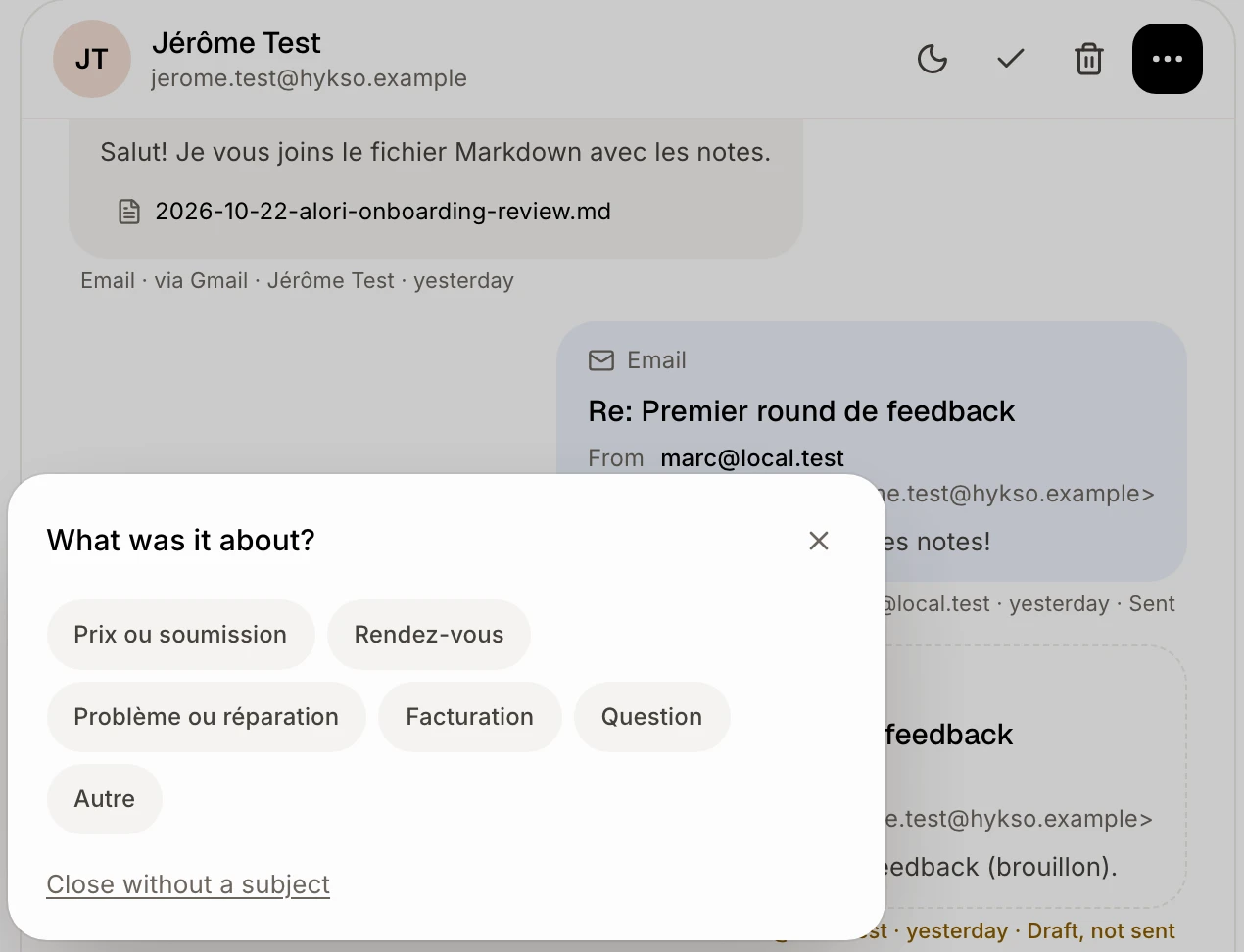Mark conversation done with checkmark icon

[x=1010, y=59]
